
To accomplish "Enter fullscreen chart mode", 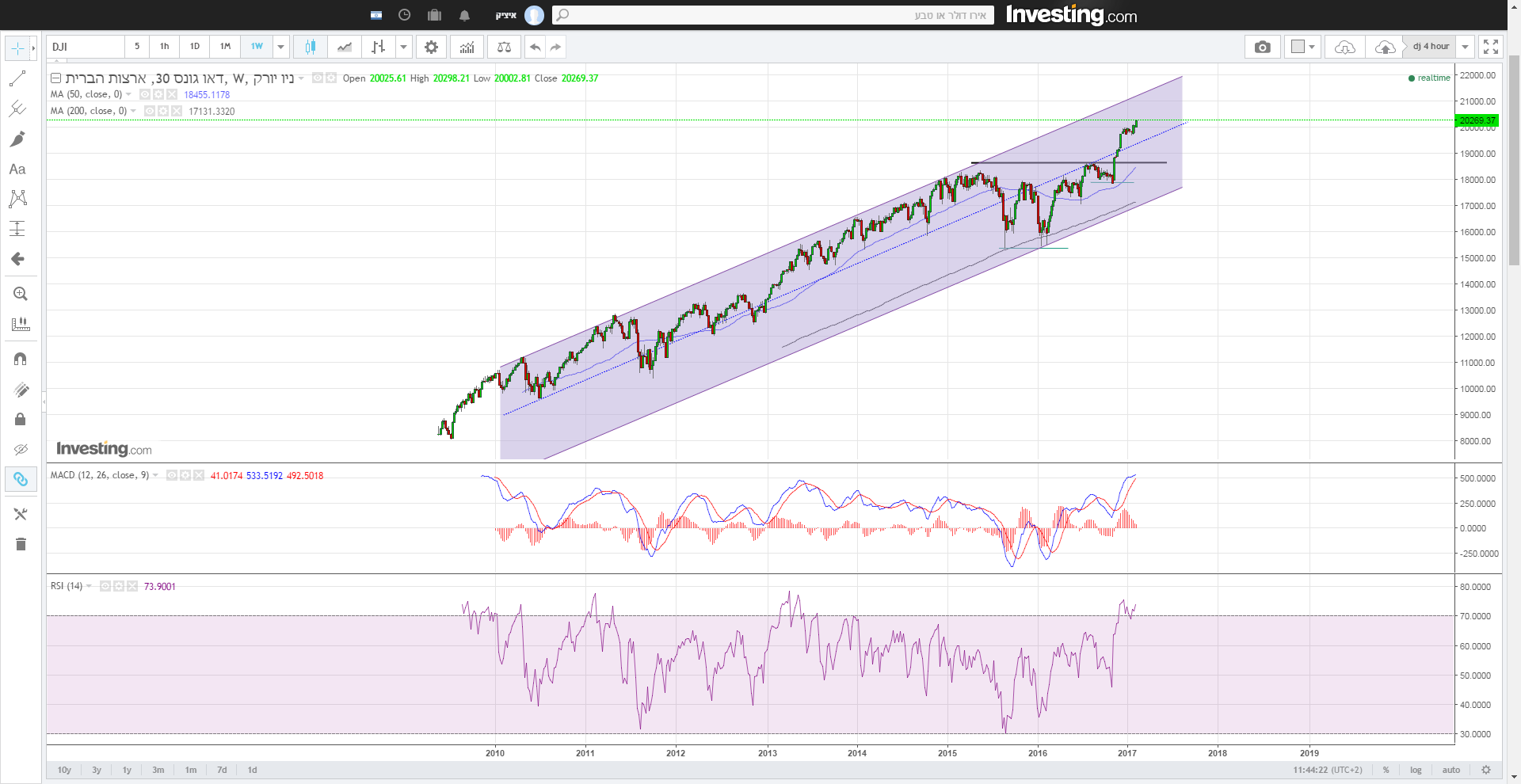I will coord(1491,47).
